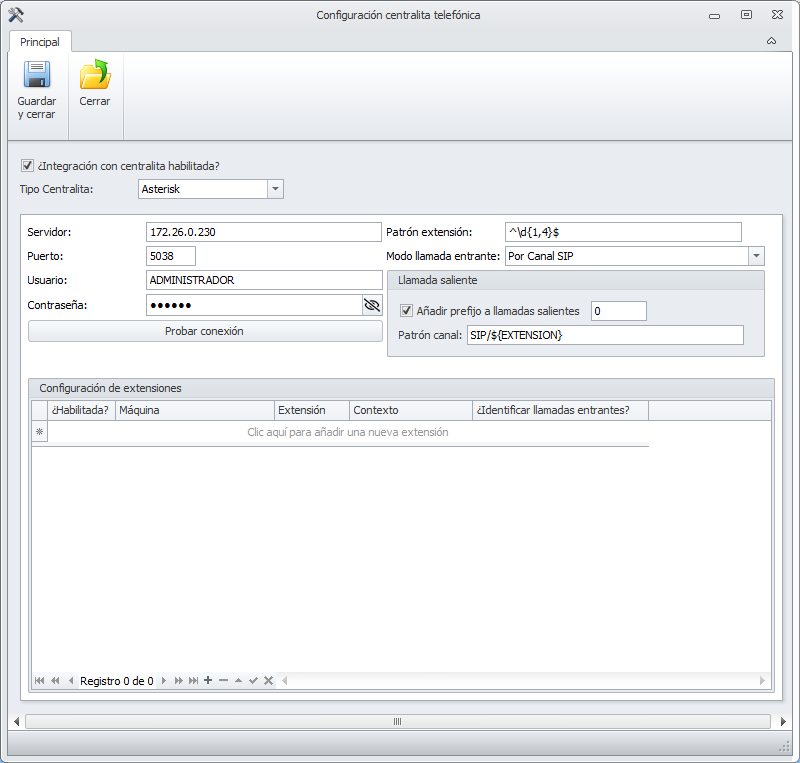800x763 pixels.
Task: Click the new row asterisk indicator
Action: pyautogui.click(x=40, y=432)
